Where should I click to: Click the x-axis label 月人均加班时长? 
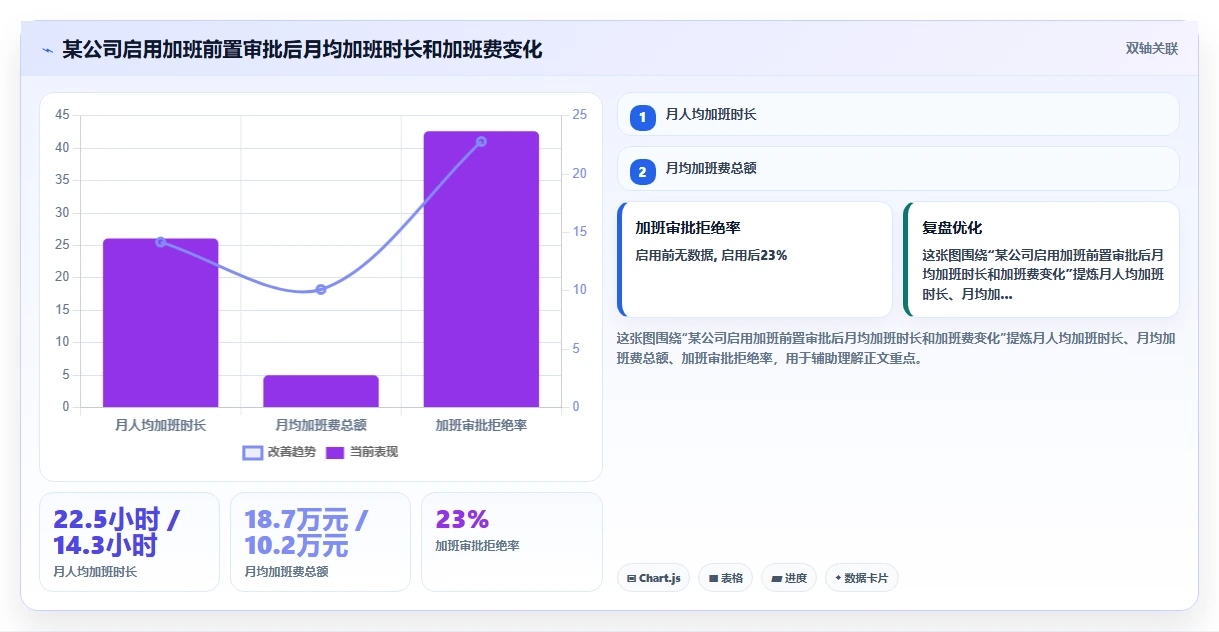(x=160, y=426)
